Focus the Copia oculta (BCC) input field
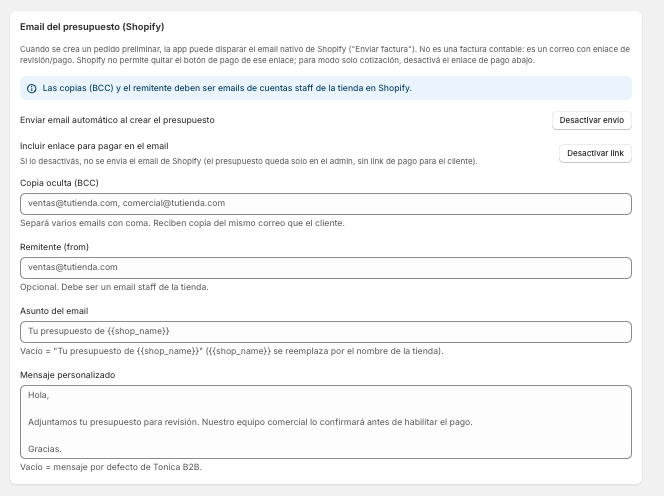The width and height of the screenshot is (664, 496). [326, 204]
